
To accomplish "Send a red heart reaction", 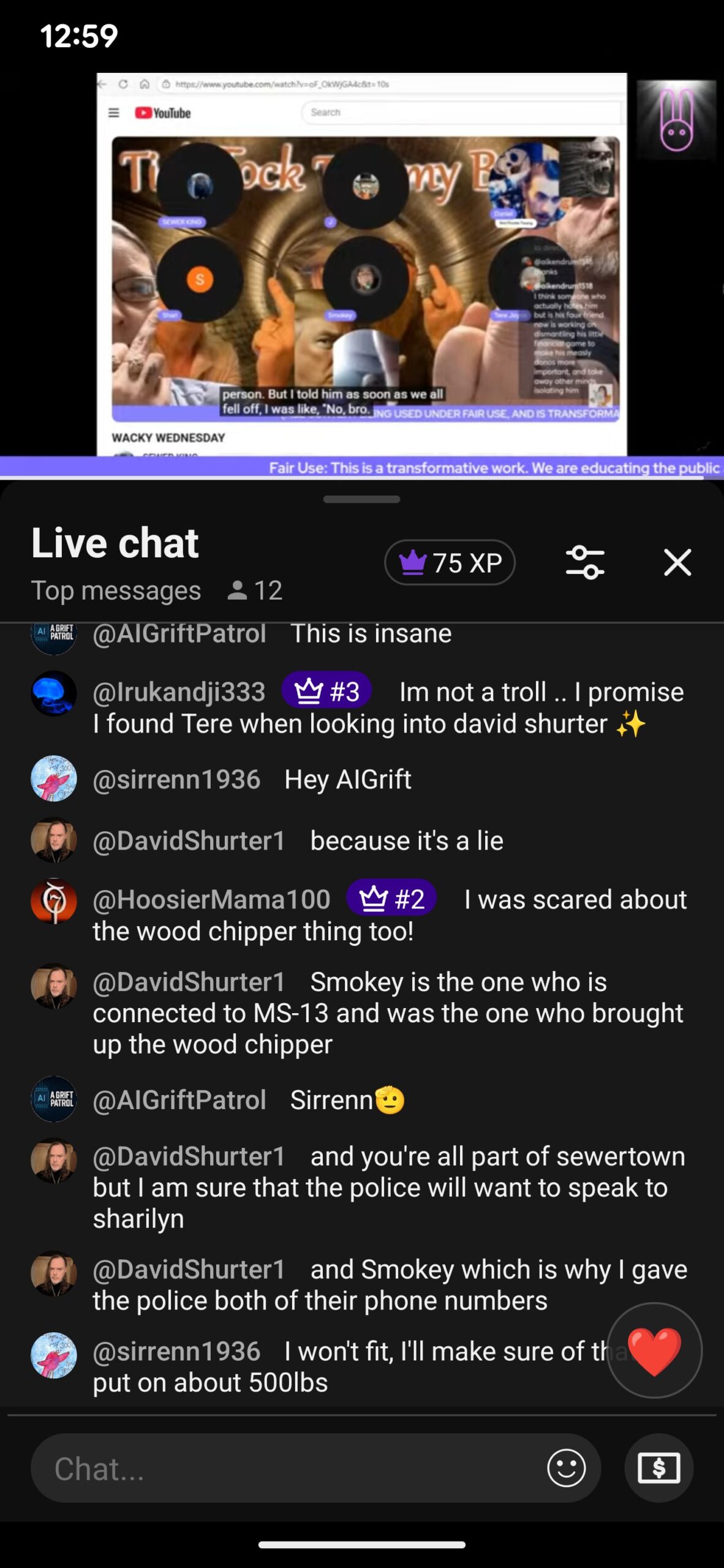I will point(654,1351).
